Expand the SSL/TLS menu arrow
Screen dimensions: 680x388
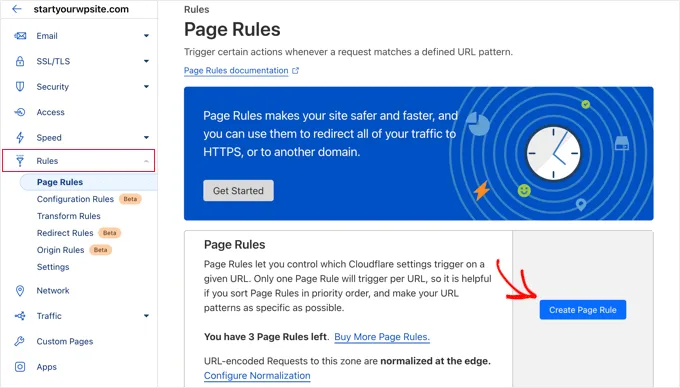click(x=147, y=61)
